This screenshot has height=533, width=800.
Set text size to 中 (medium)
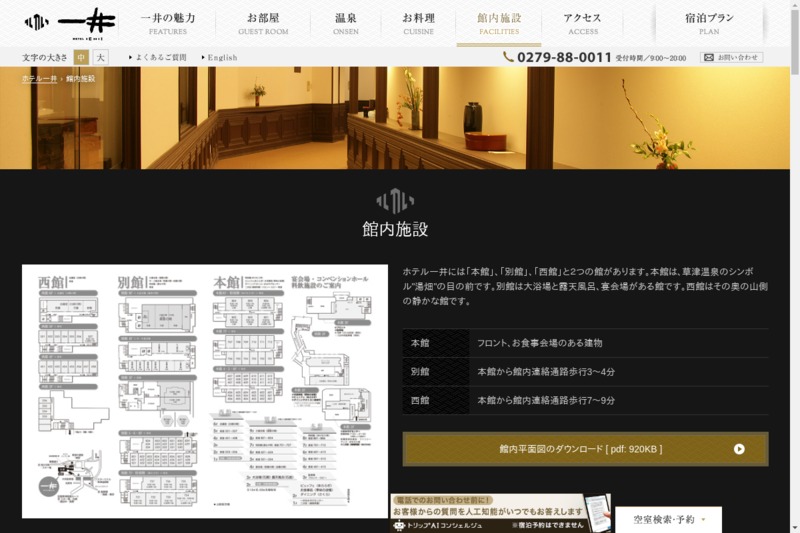click(81, 58)
